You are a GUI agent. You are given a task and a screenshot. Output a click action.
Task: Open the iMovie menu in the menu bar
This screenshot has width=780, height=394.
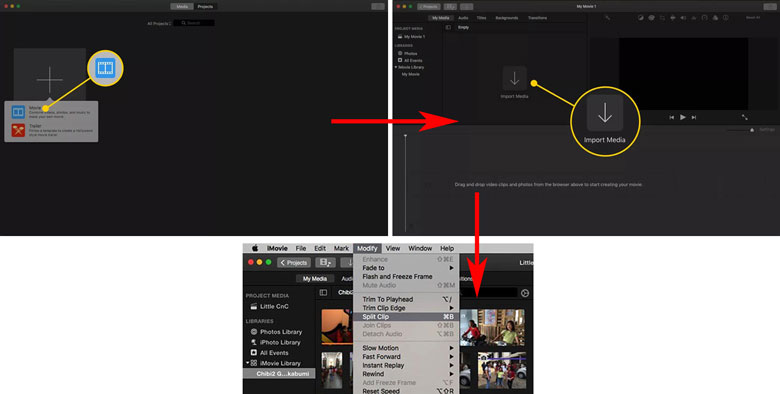click(x=277, y=248)
